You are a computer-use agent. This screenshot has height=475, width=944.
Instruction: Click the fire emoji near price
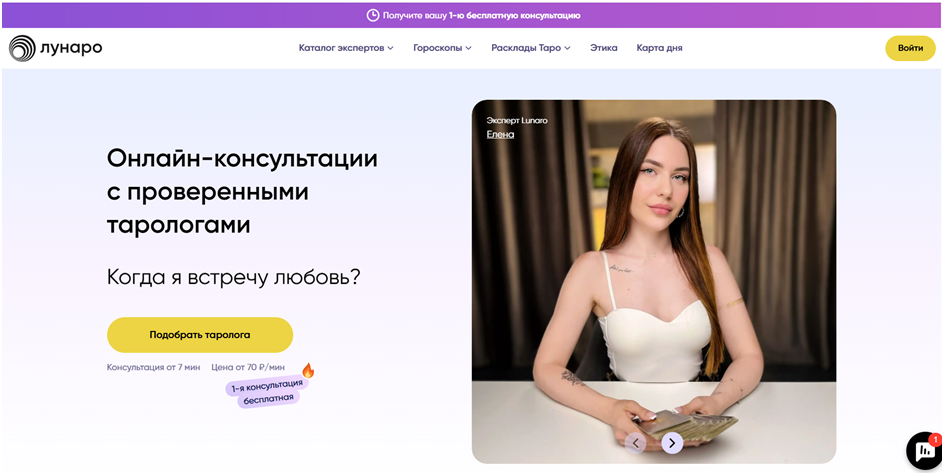(308, 370)
